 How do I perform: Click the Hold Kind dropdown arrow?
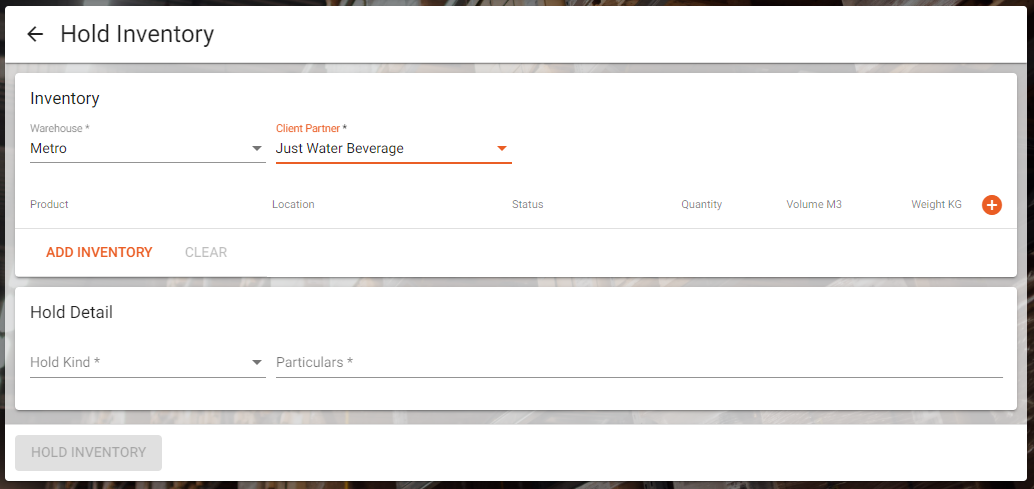point(257,362)
